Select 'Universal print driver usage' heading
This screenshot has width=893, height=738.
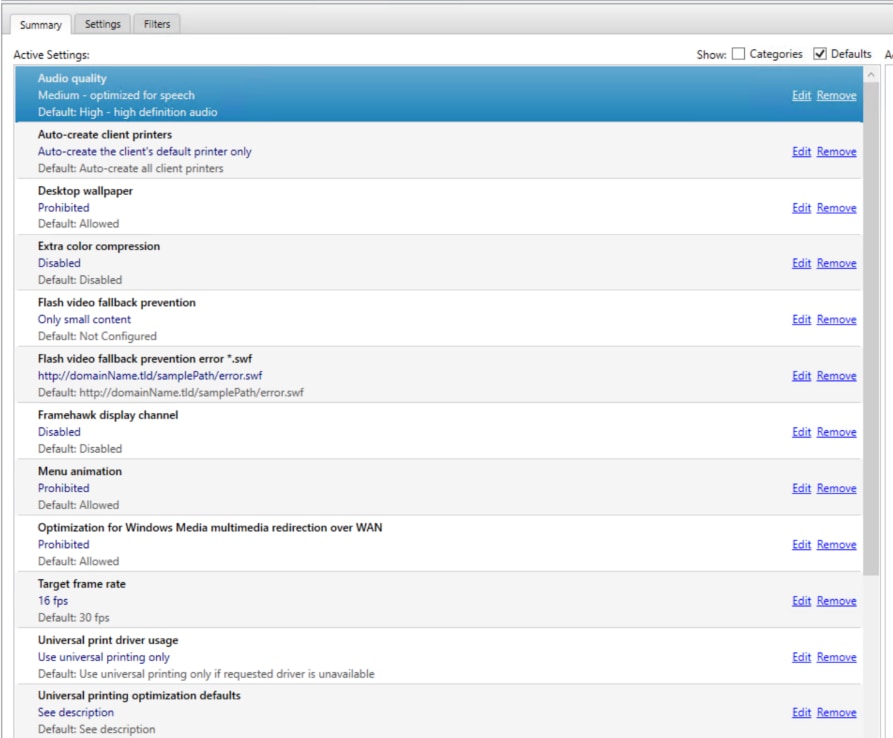108,640
